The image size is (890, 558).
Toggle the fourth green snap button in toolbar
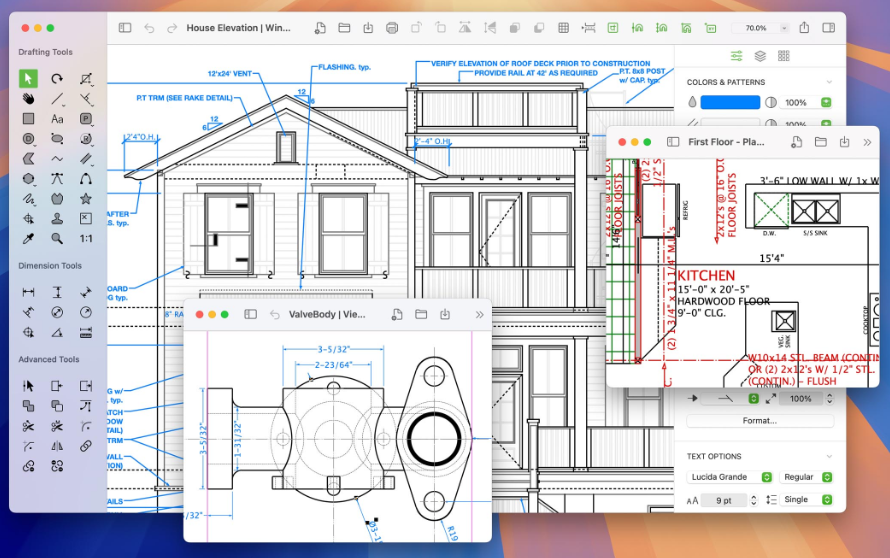click(x=686, y=28)
